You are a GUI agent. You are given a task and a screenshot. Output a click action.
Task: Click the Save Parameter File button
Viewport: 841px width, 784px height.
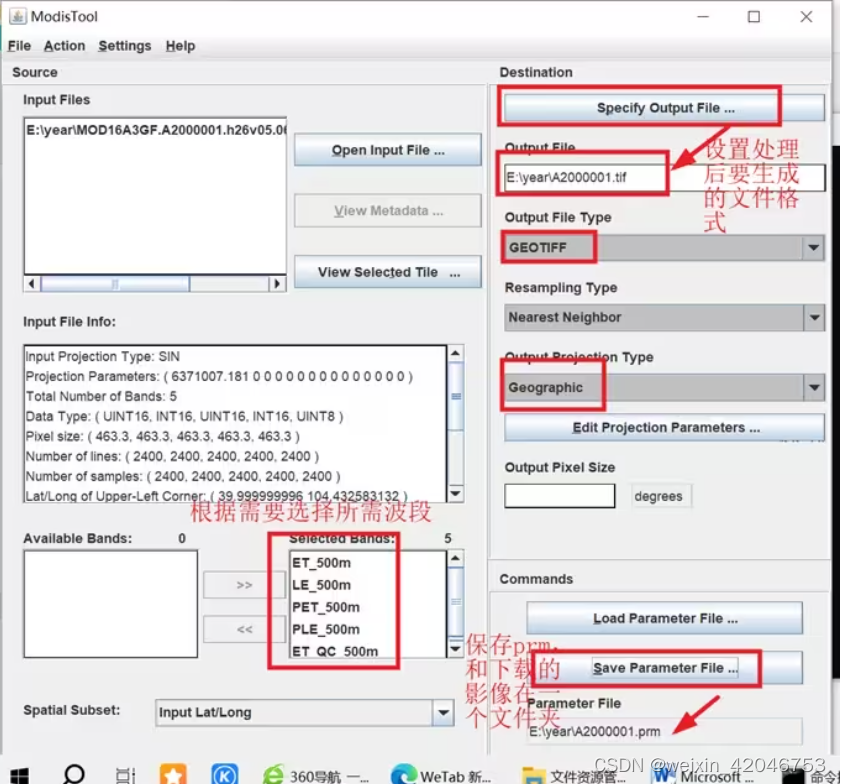663,667
